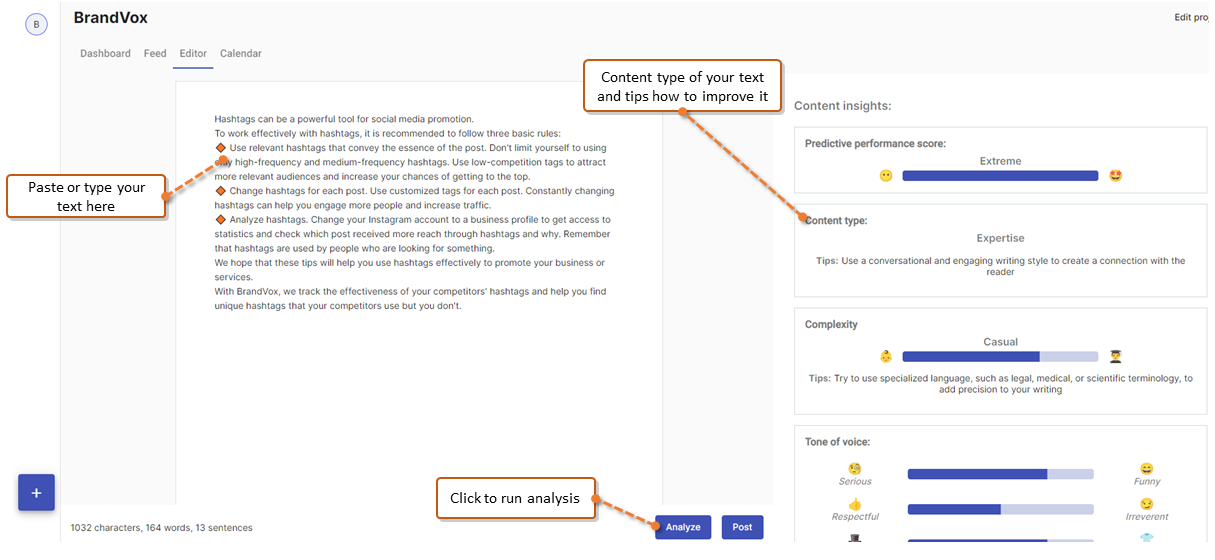Click the Post button
Screen dimensions: 1215x560
click(742, 527)
